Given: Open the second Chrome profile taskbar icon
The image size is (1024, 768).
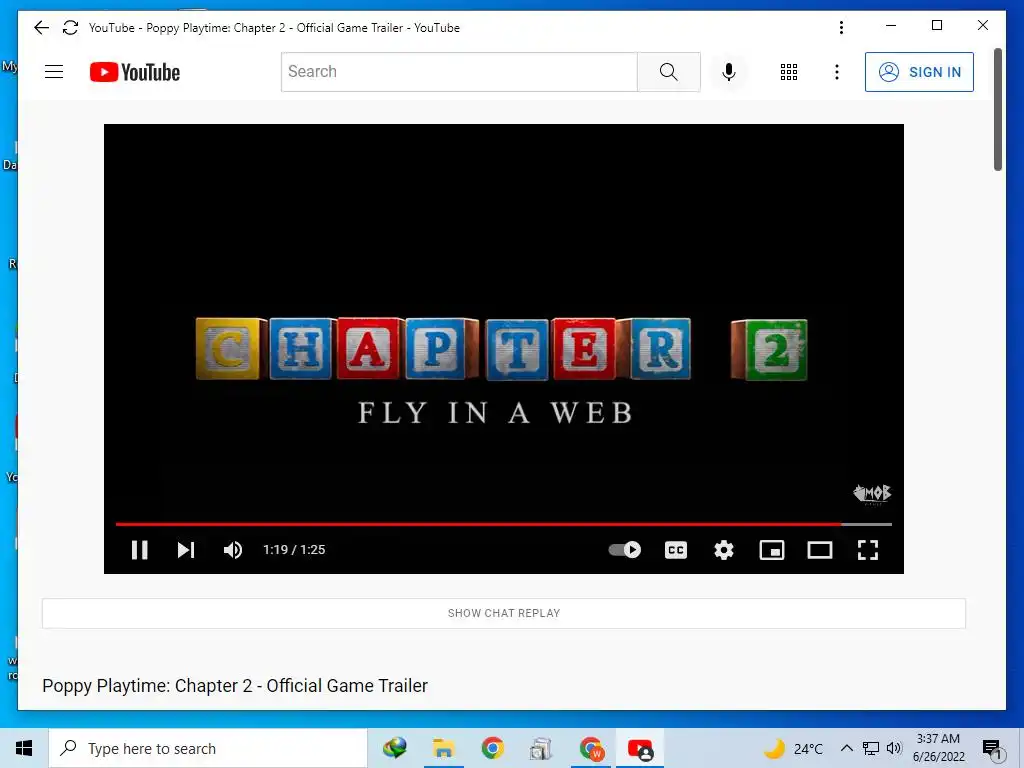Looking at the screenshot, I should click(592, 748).
